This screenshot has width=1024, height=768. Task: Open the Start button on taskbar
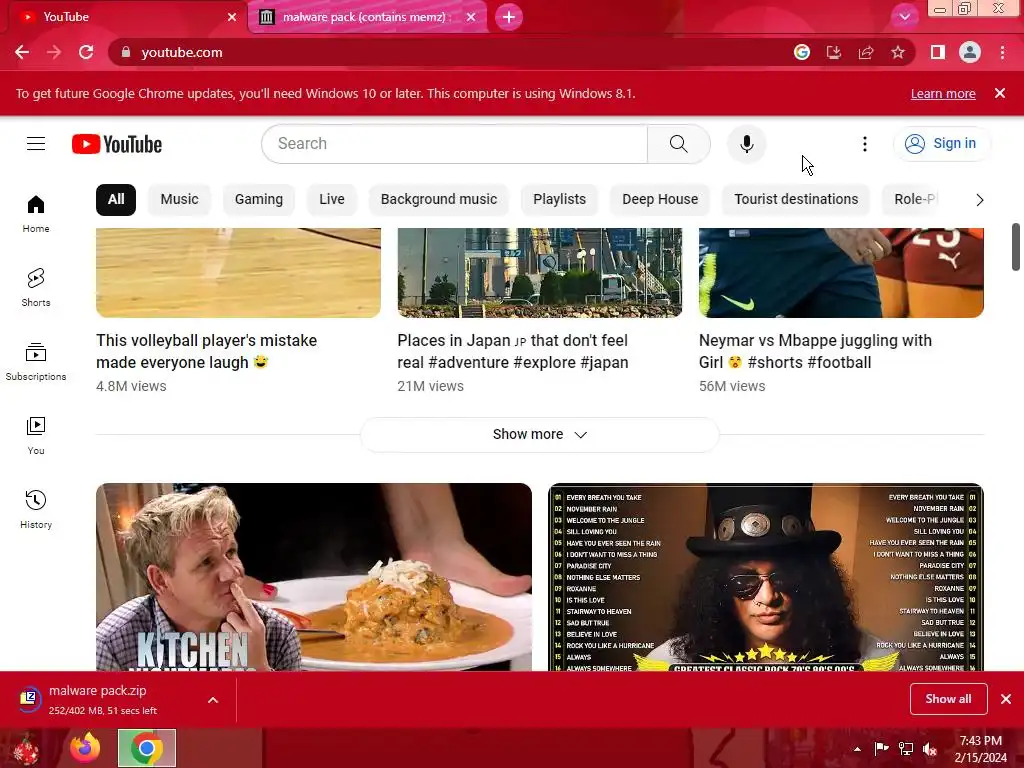[x=26, y=748]
